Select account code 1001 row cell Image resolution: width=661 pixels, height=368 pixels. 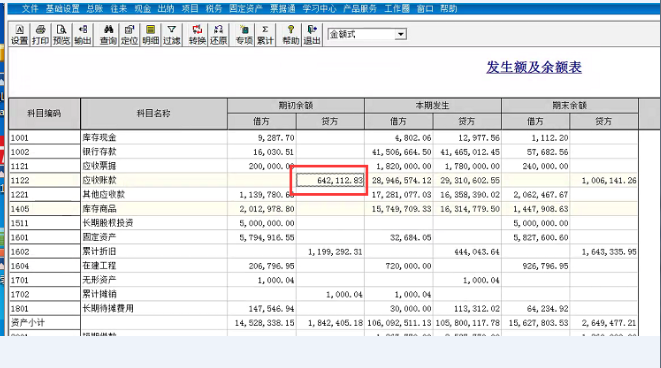click(x=44, y=137)
